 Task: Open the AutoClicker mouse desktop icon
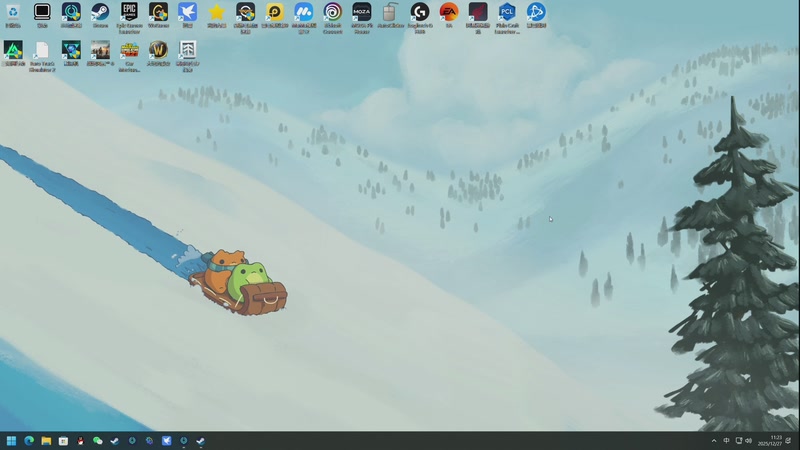pos(391,15)
